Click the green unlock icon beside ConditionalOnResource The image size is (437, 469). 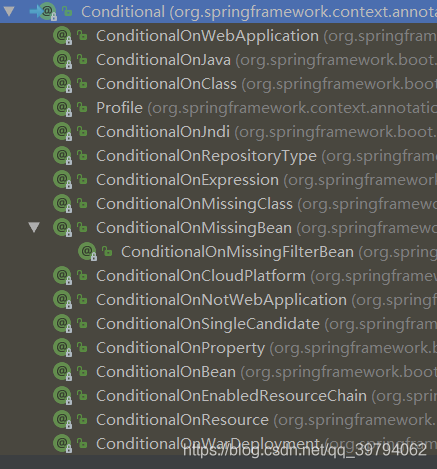82,419
